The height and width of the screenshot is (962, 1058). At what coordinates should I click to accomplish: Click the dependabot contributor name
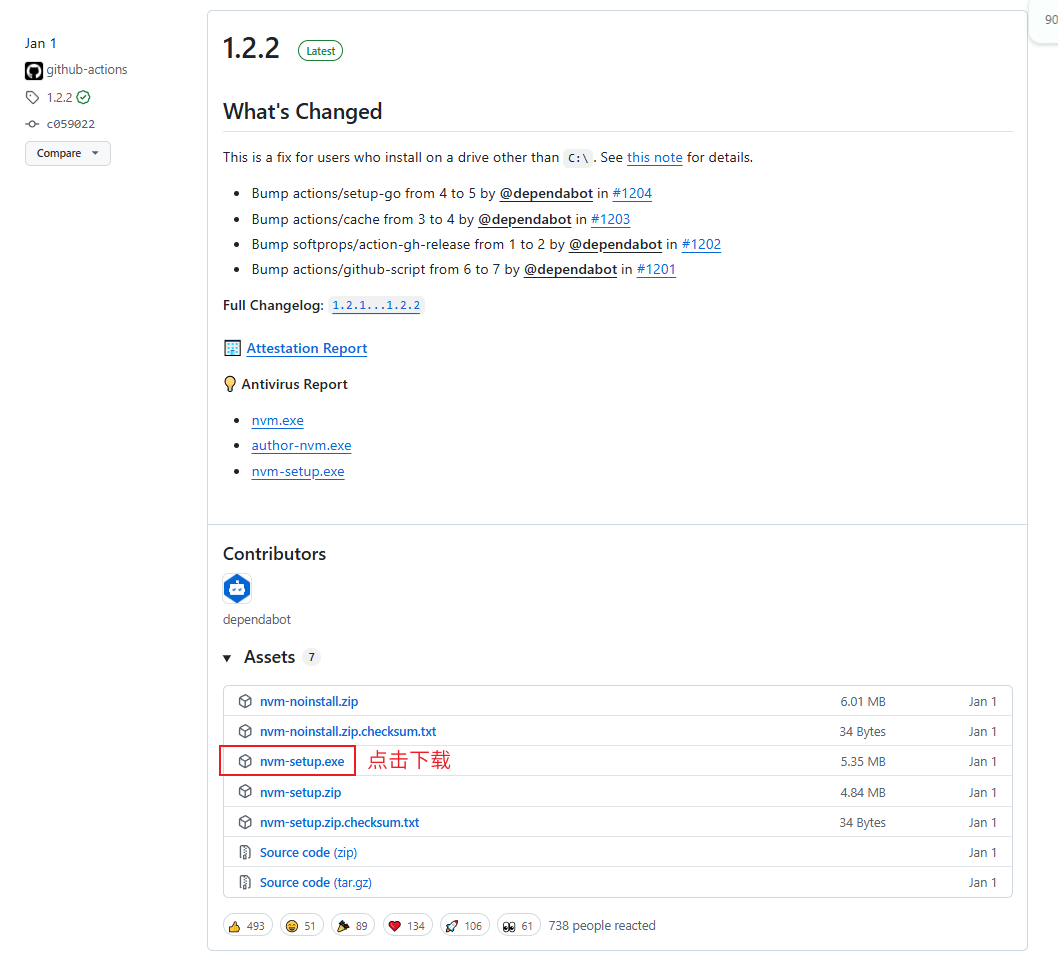256,619
